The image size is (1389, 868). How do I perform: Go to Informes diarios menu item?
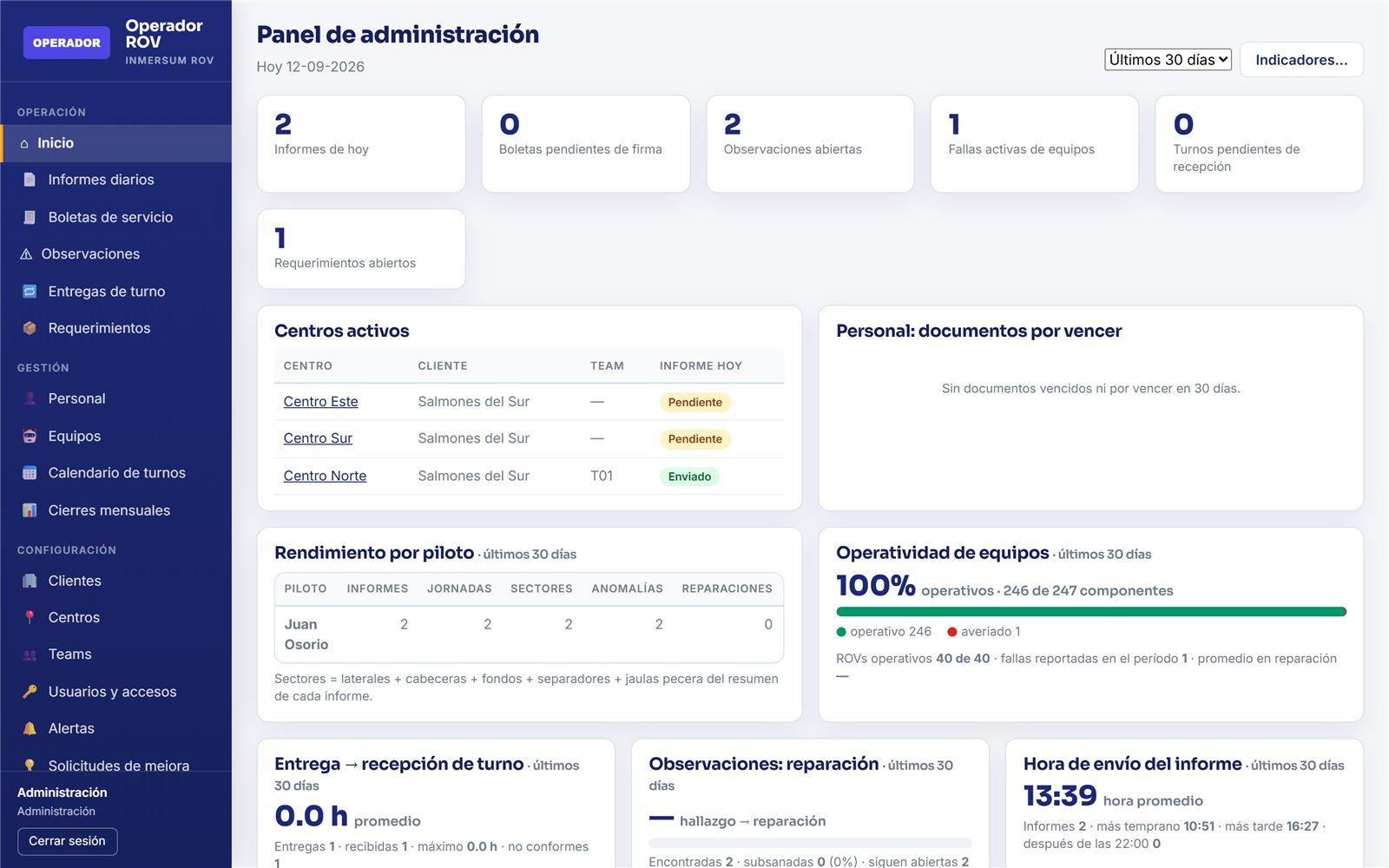point(116,180)
